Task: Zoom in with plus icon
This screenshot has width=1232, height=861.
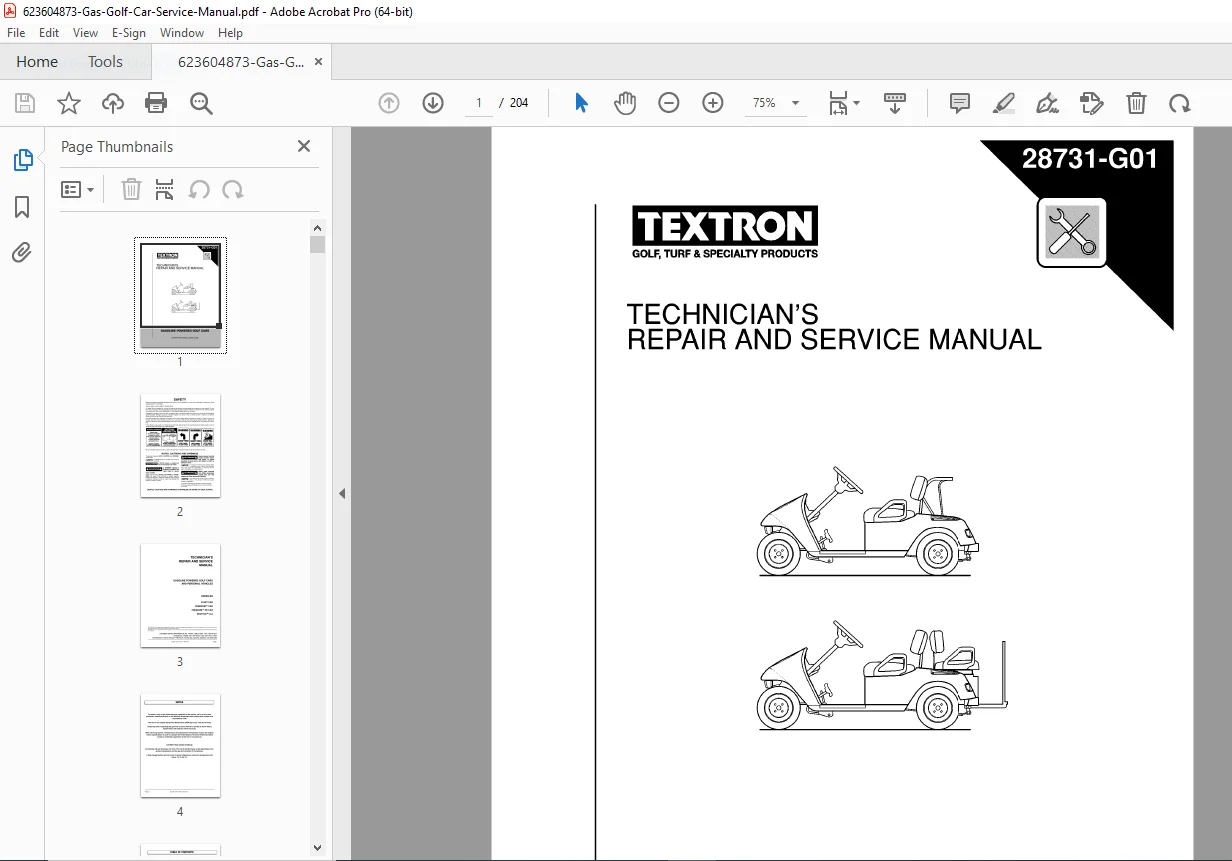Action: point(713,103)
